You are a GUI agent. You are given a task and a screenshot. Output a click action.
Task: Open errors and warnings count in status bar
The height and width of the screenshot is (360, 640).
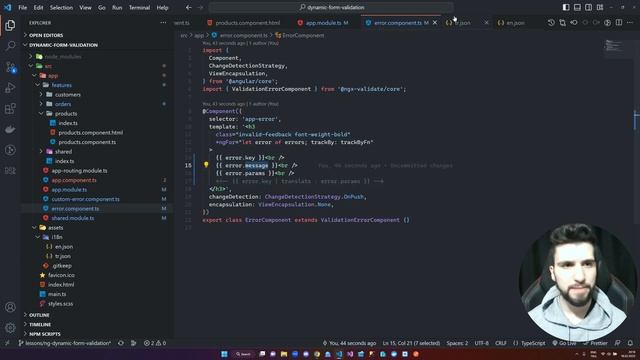click(x=155, y=343)
